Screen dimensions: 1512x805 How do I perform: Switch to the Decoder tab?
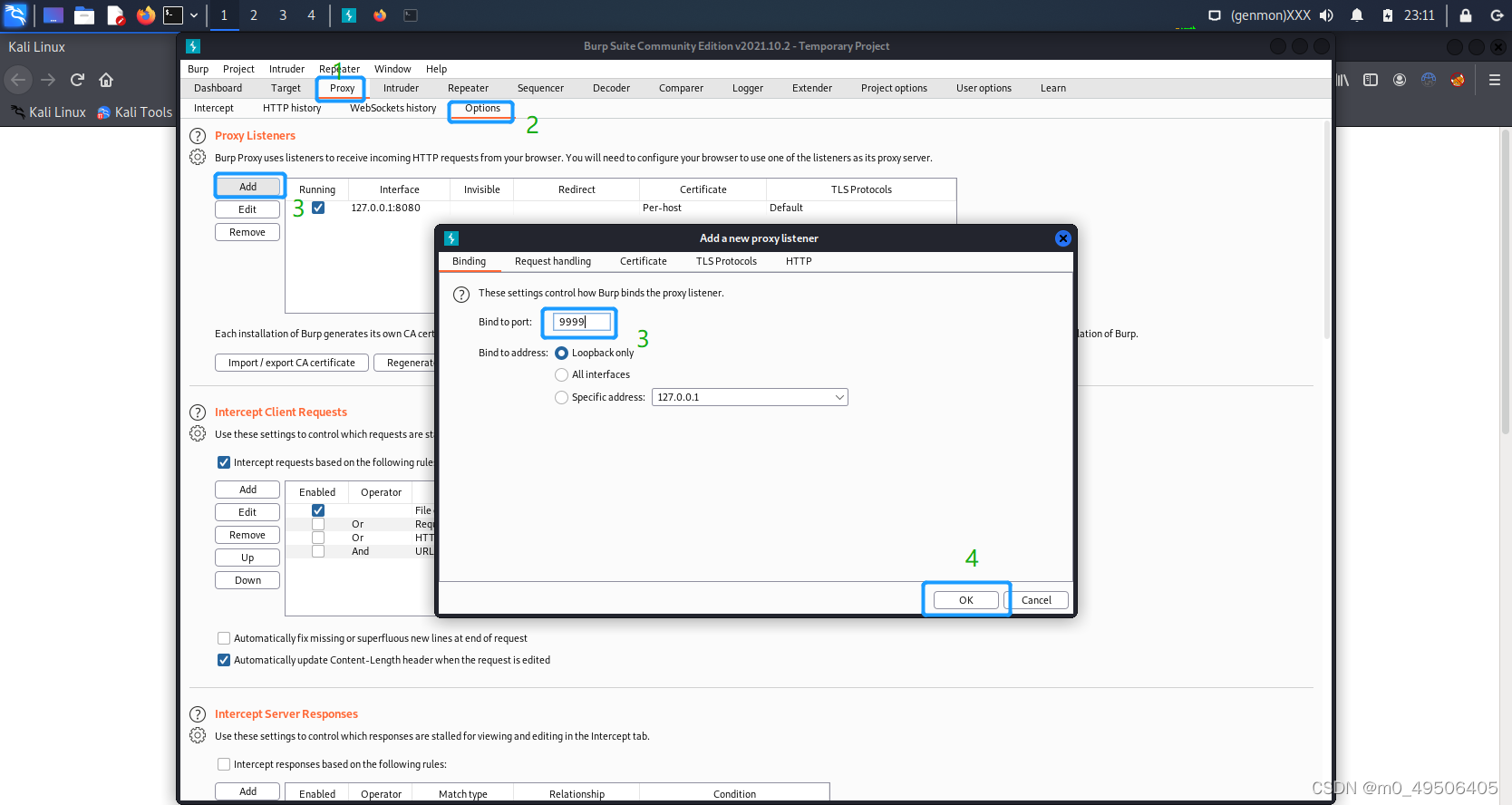611,88
